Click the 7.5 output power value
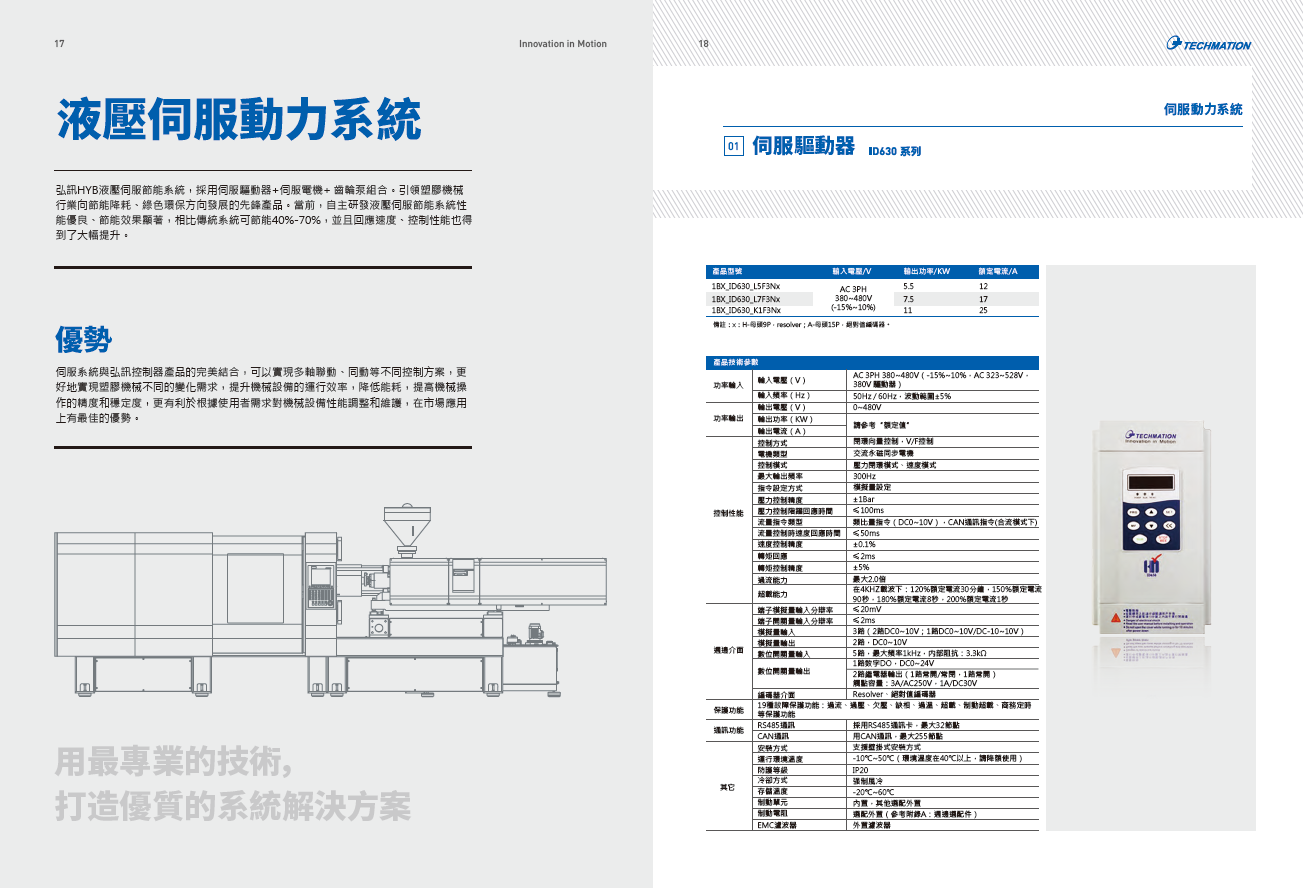The image size is (1303, 888). point(908,298)
